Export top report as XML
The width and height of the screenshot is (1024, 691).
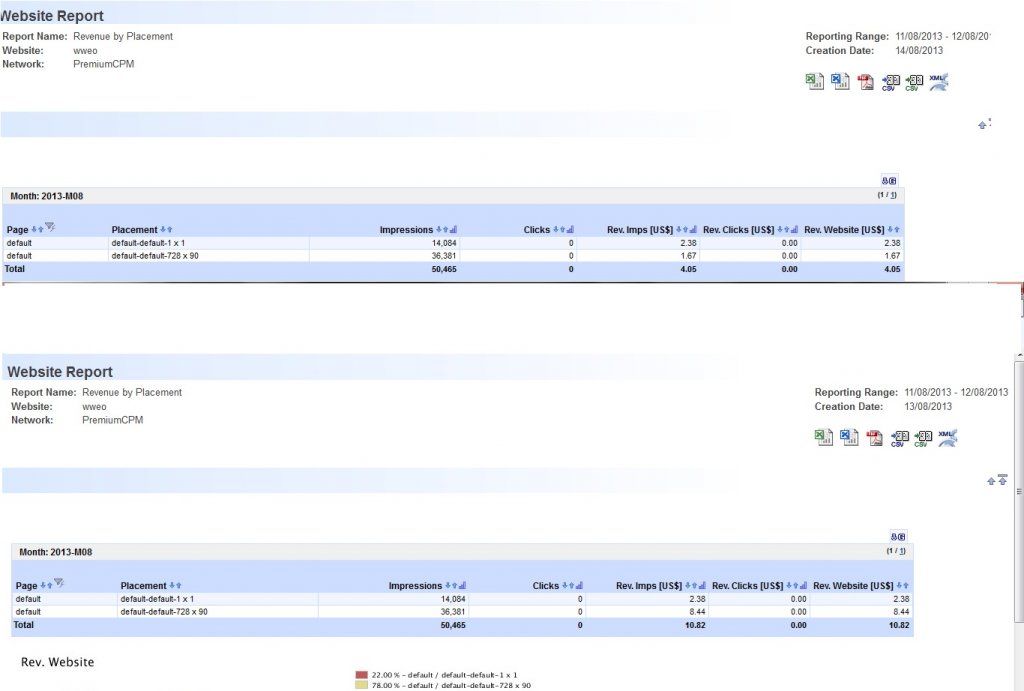938,82
